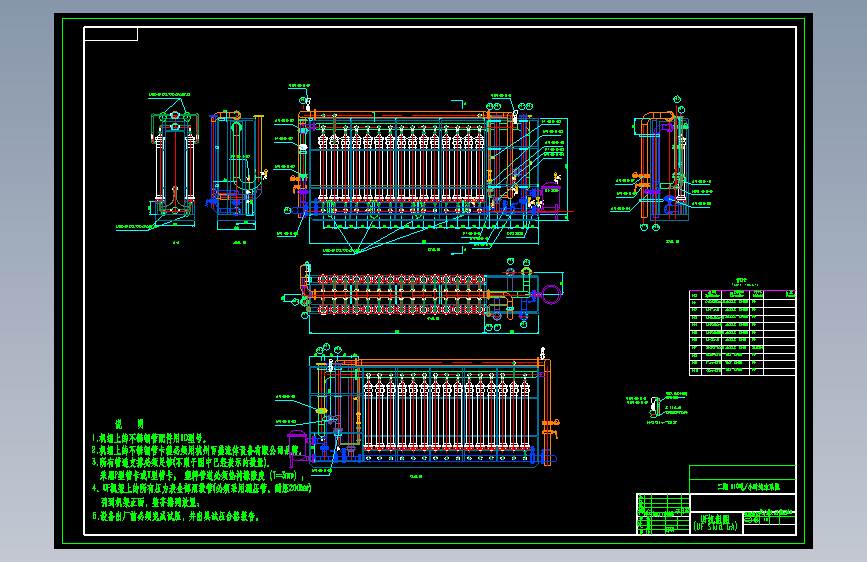Click the nozzle table header row
The image size is (867, 562).
742,294
